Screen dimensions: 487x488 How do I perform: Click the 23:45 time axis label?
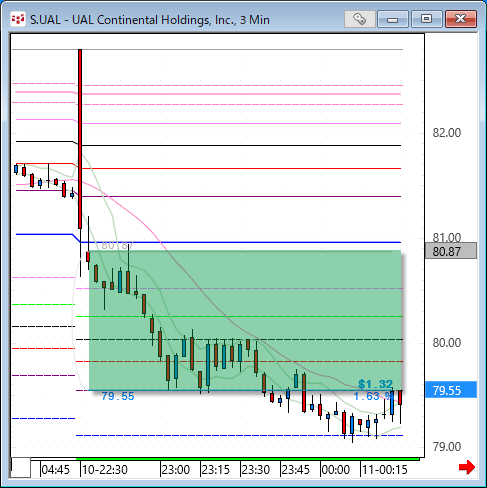(296, 470)
